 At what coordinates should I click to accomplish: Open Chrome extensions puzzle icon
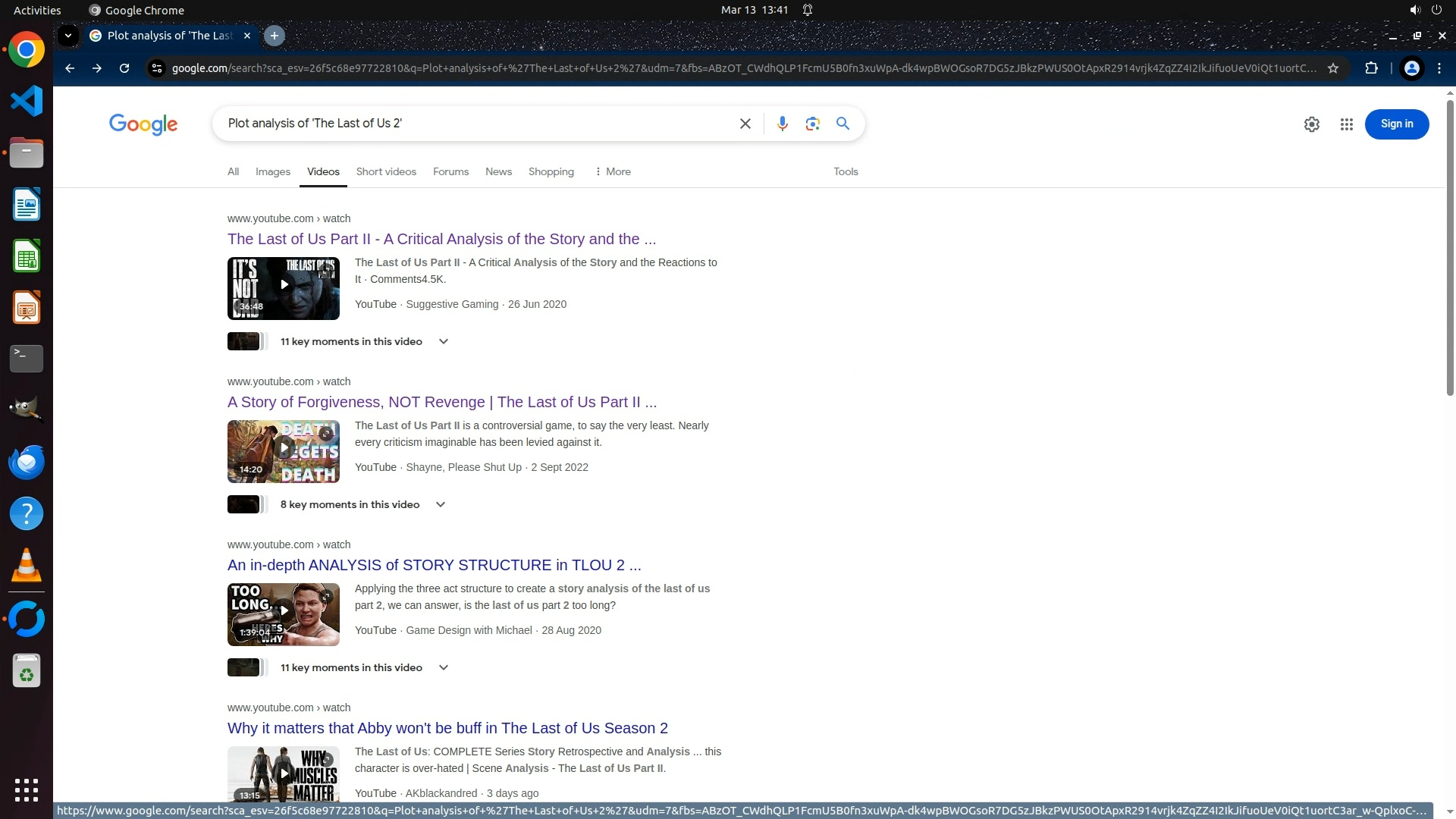[1371, 68]
